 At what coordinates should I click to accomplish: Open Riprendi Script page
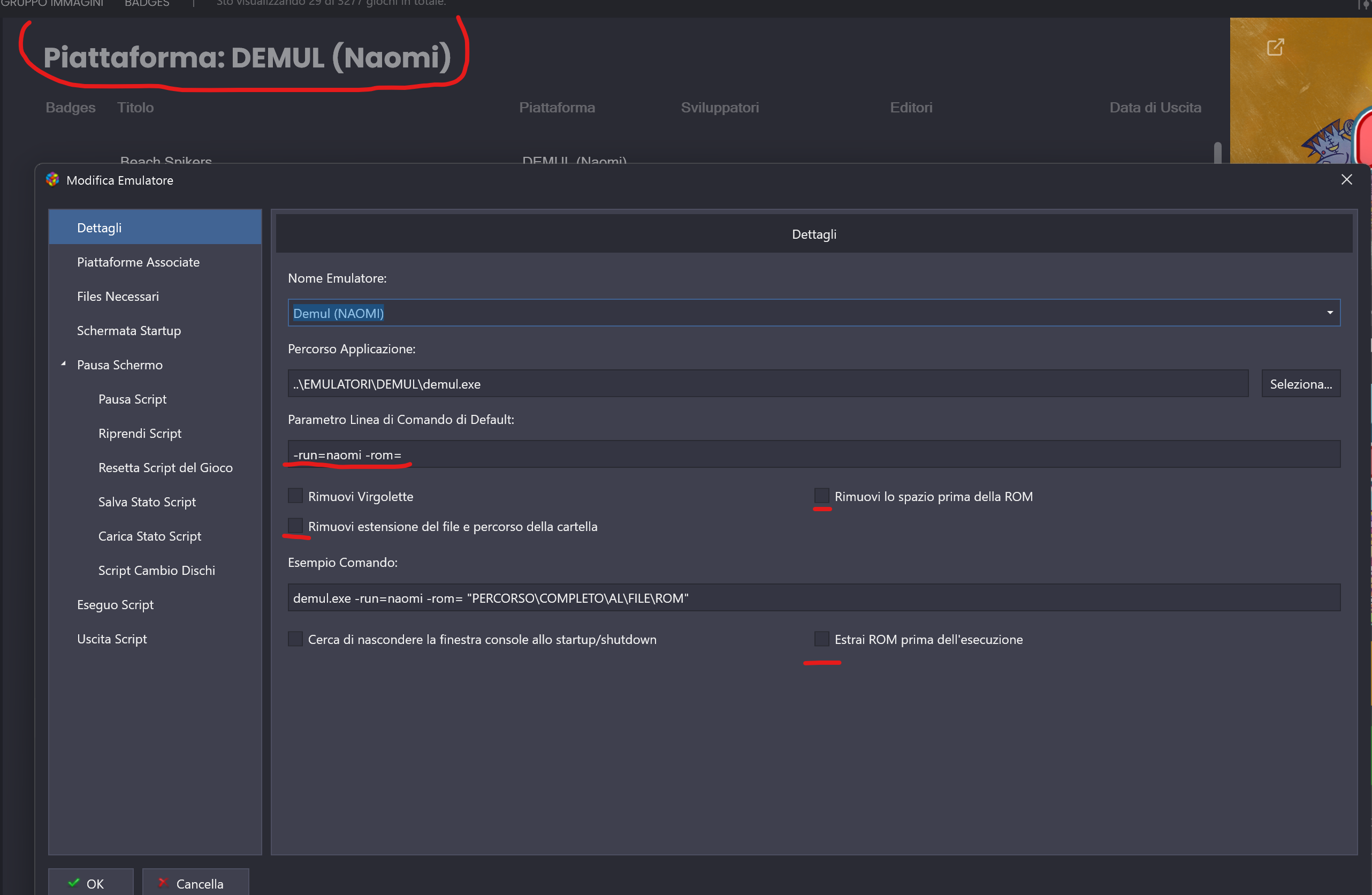coord(155,433)
